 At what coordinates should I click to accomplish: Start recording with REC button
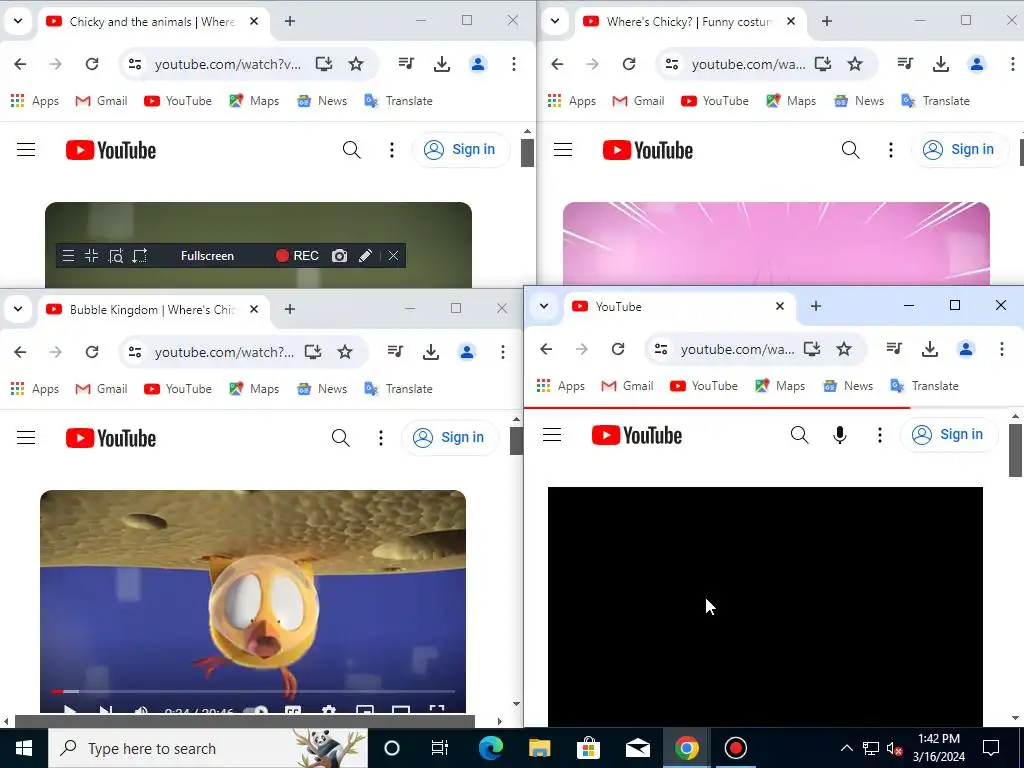pos(297,256)
